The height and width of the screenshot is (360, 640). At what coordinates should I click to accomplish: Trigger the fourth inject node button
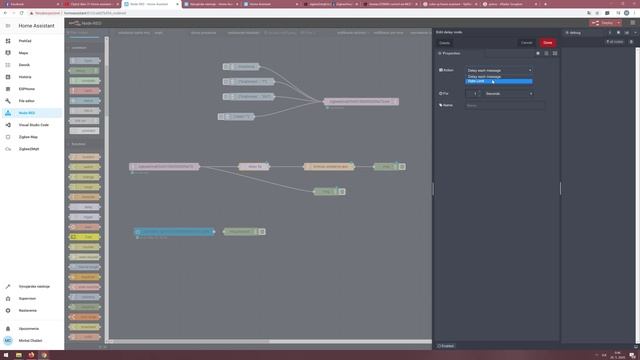click(x=221, y=117)
